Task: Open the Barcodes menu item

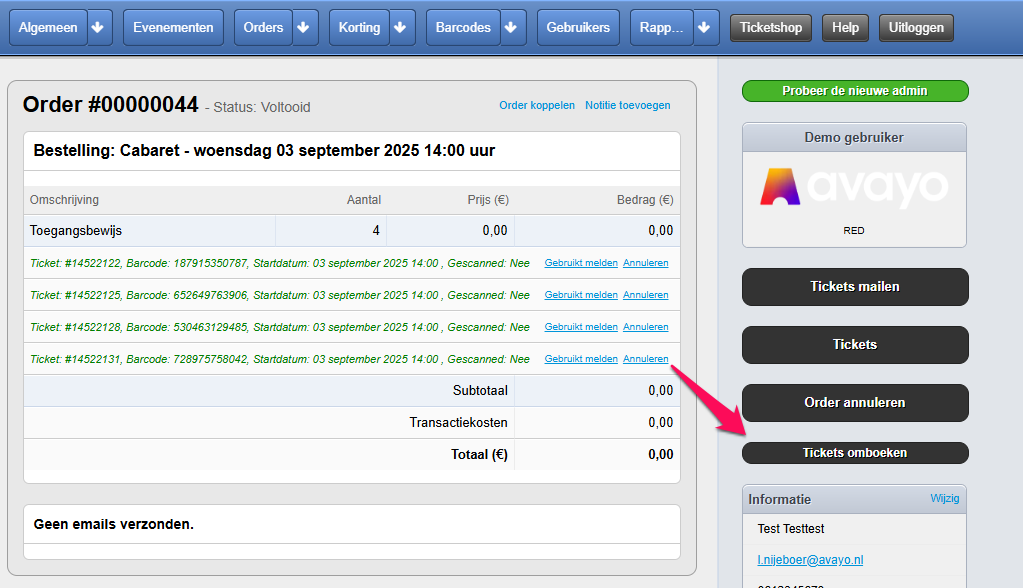Action: coord(463,27)
